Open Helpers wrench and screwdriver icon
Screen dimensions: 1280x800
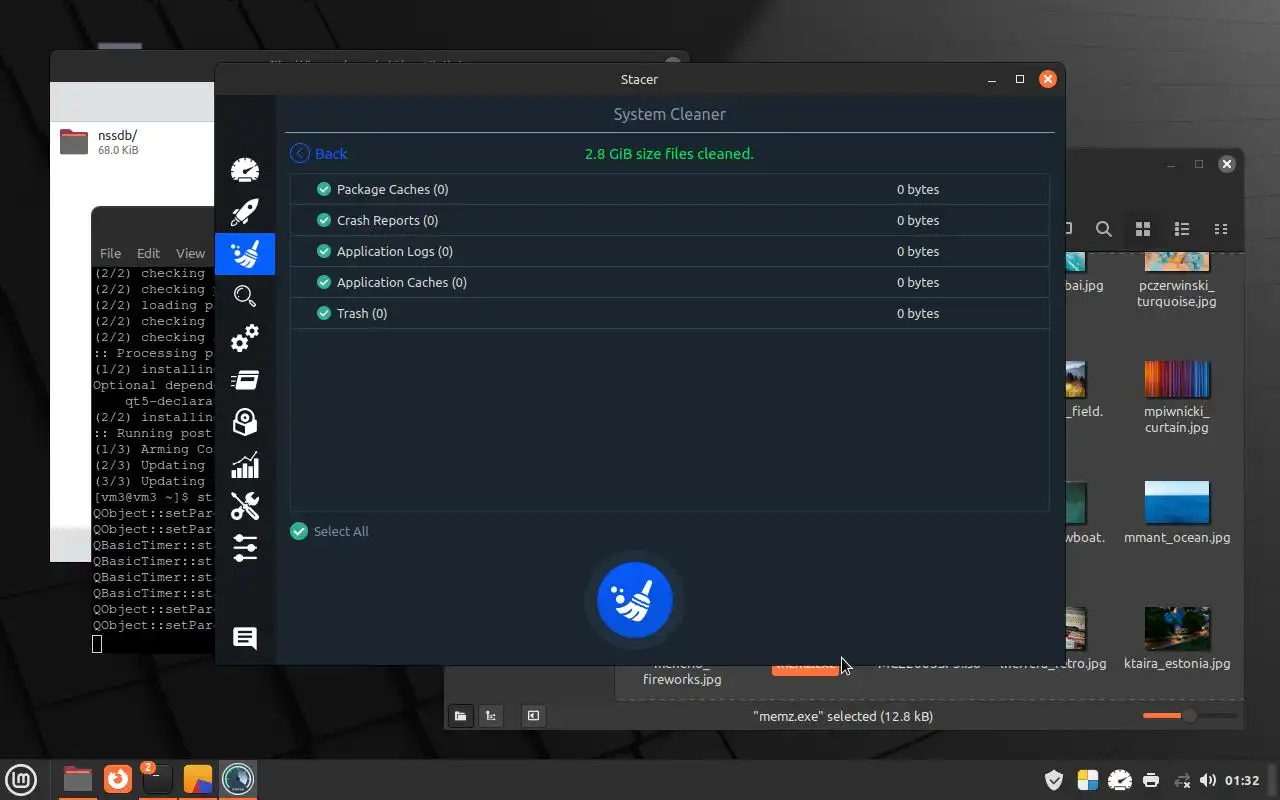pos(245,506)
